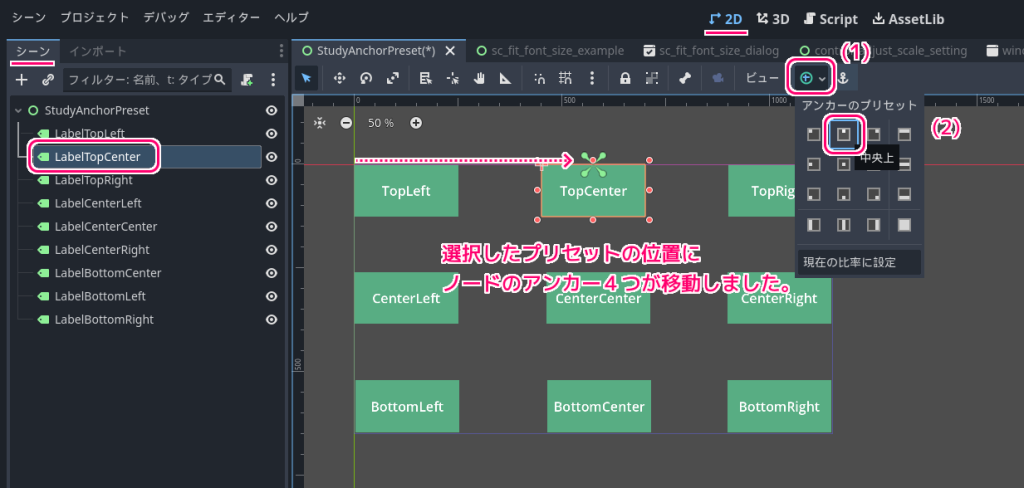Viewport: 1024px width, 488px height.
Task: Select the arrow Select Mode tool
Action: tap(306, 78)
